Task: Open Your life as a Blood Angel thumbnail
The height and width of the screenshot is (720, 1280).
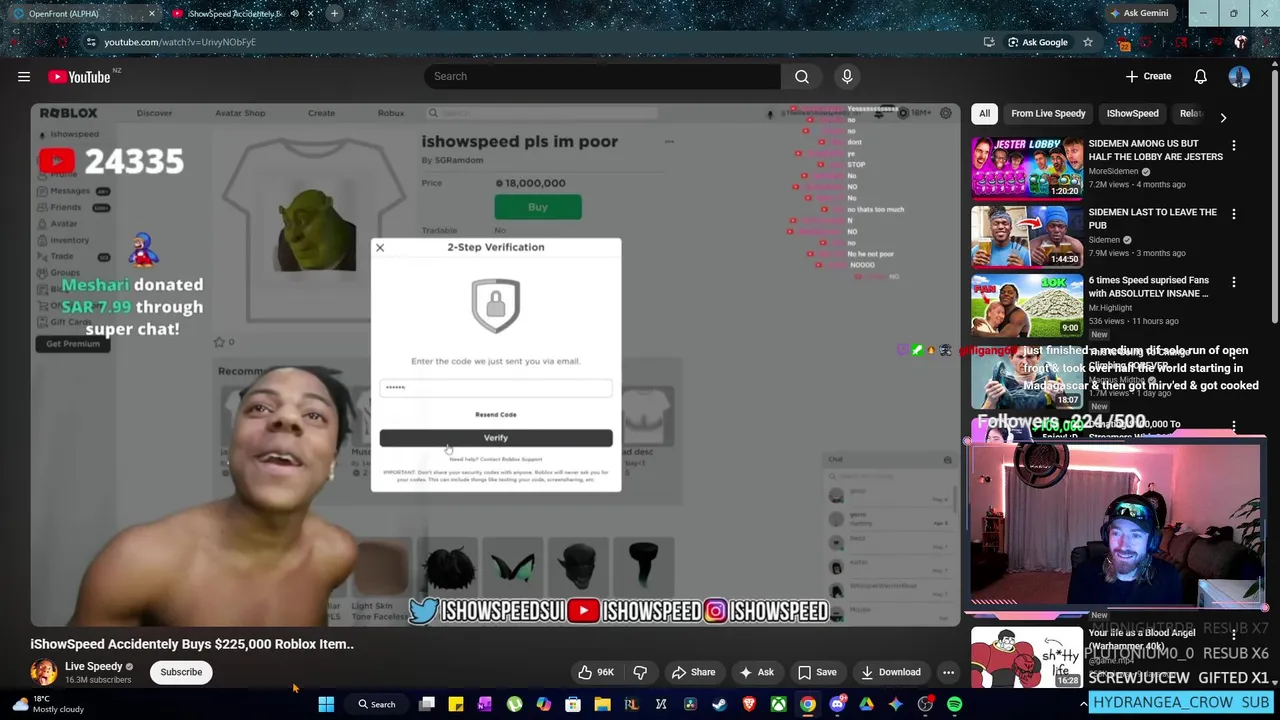Action: point(1027,656)
